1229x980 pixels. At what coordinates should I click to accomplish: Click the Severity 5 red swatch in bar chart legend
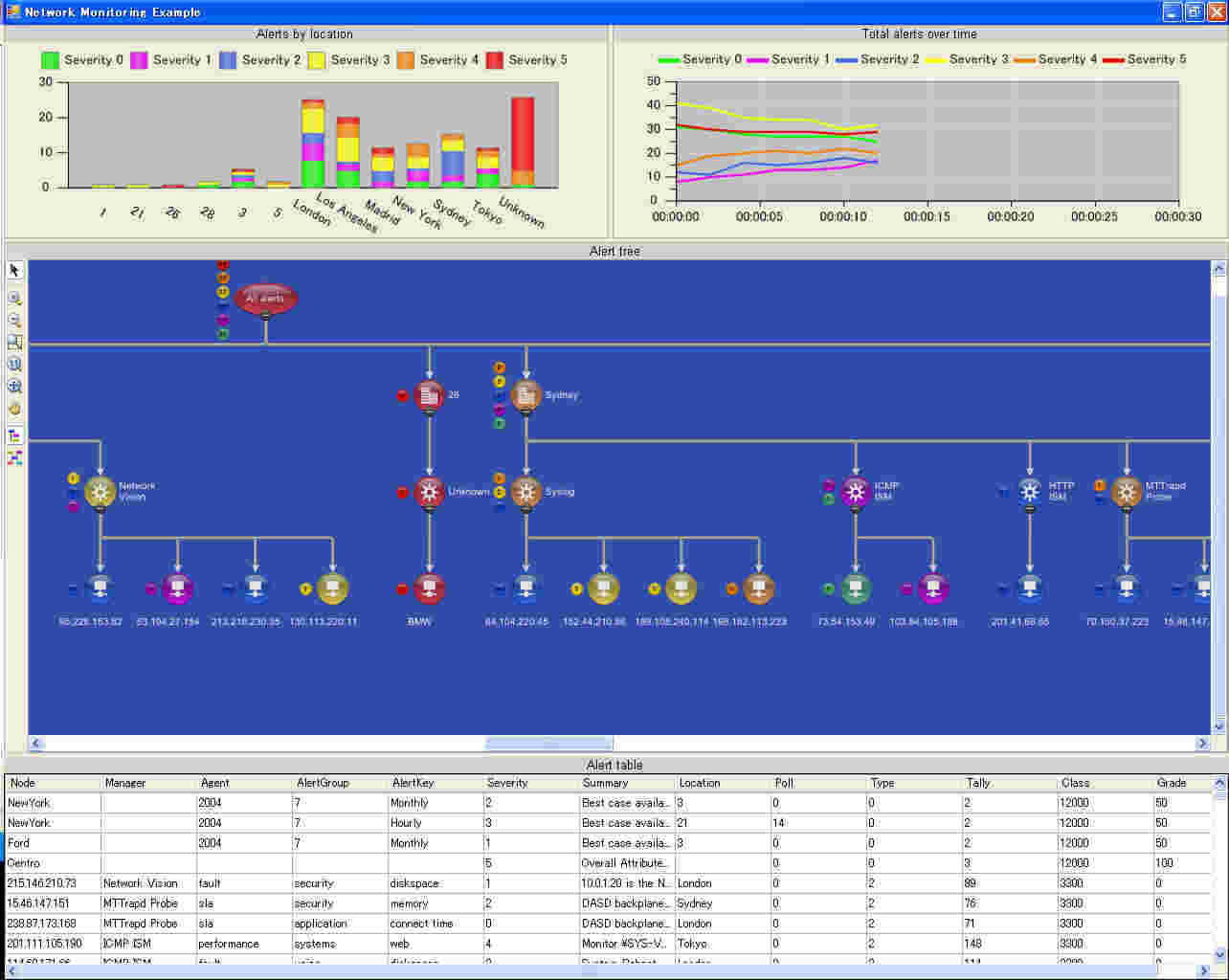click(495, 60)
